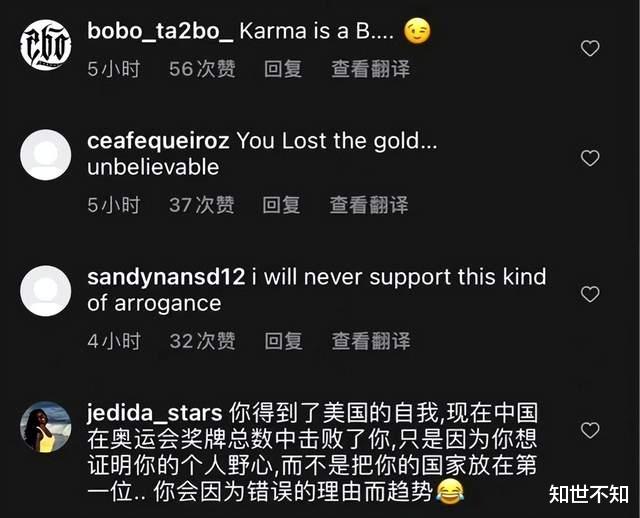View the 56 likes on first comment
640x518 pixels.
click(x=202, y=69)
